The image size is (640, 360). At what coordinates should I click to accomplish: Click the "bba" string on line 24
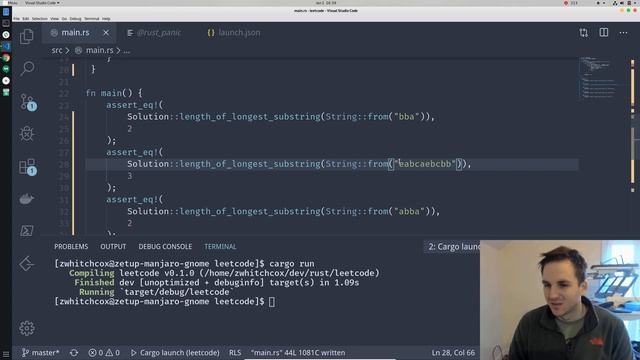[x=407, y=117]
